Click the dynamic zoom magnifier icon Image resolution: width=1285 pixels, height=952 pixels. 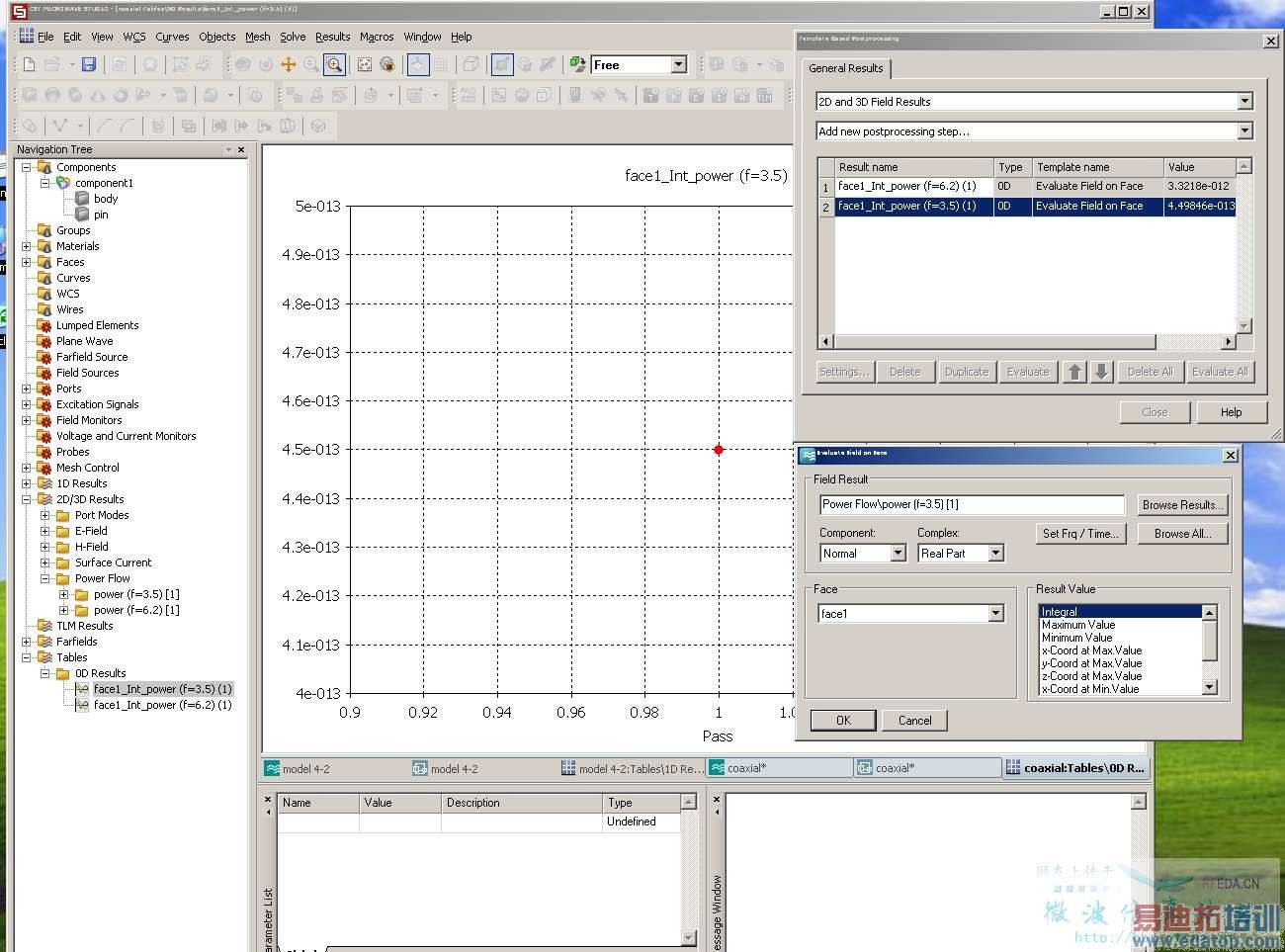[x=311, y=64]
